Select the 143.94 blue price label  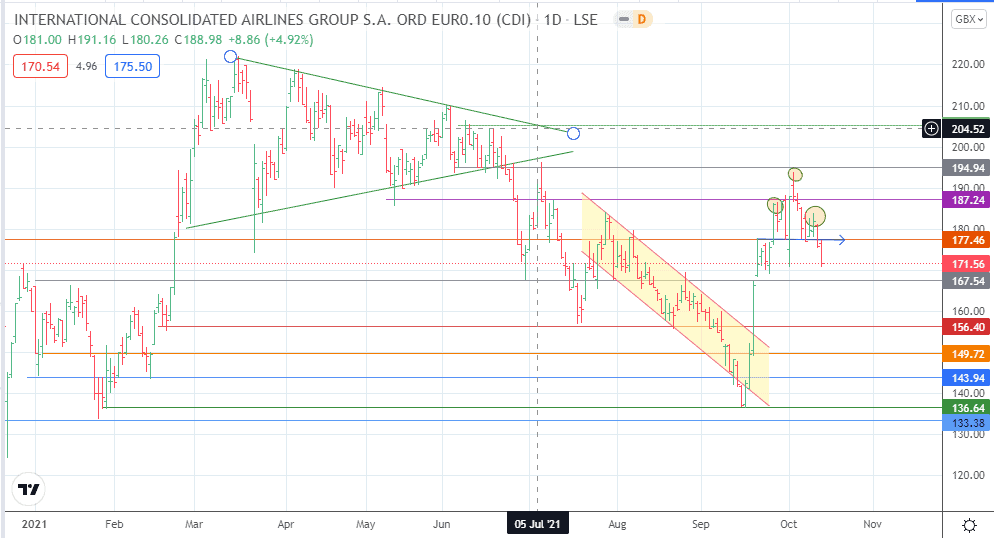point(968,378)
